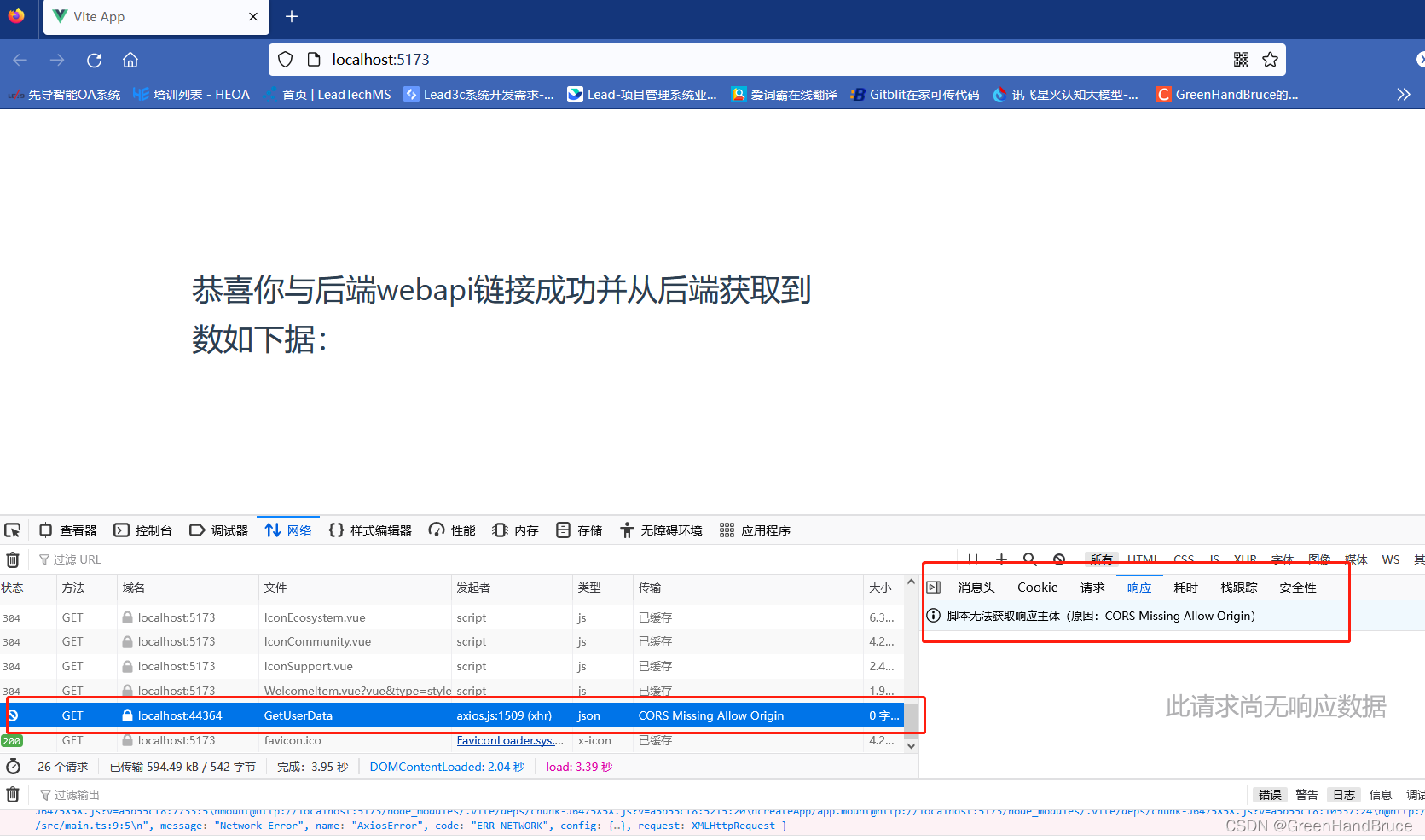Toggle the 信息 info console filter

pos(1380,795)
